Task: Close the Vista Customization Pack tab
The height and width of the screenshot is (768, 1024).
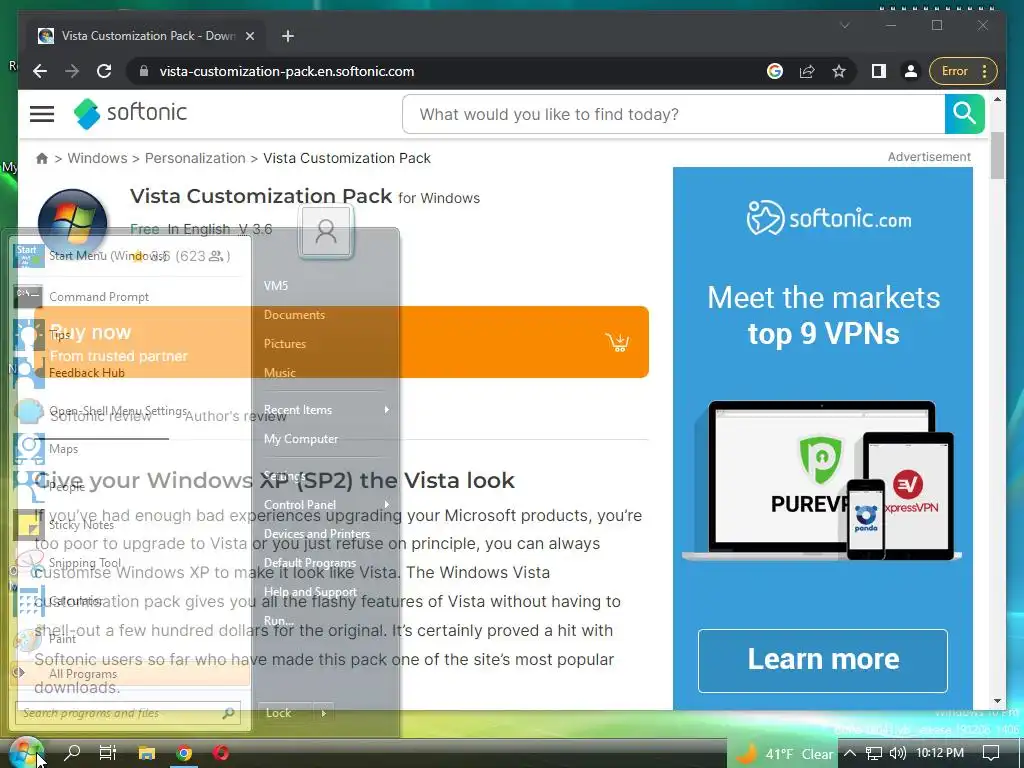Action: (x=249, y=36)
